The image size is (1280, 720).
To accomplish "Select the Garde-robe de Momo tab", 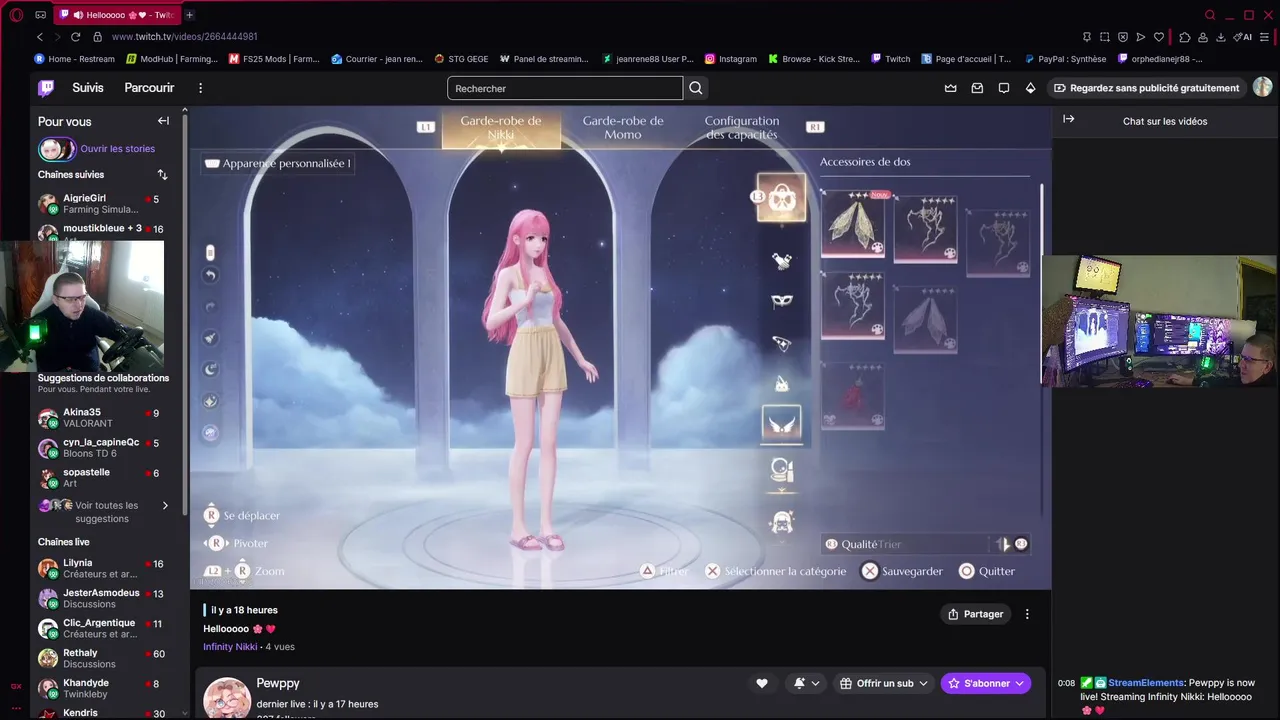I will [623, 127].
